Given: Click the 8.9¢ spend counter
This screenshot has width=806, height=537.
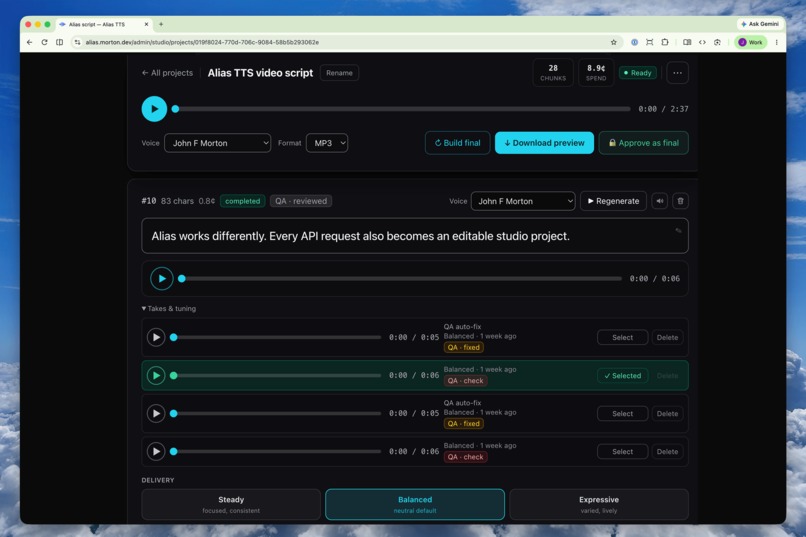Looking at the screenshot, I should click(596, 73).
